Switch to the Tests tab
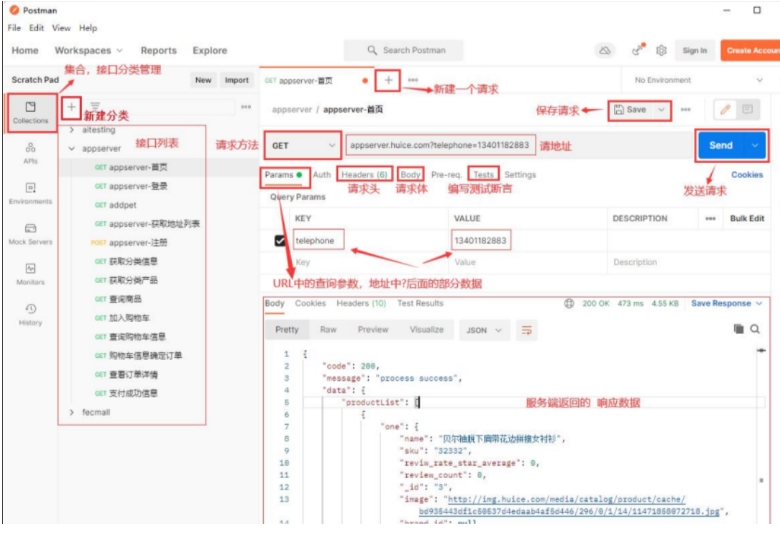780x533 pixels. tap(483, 175)
